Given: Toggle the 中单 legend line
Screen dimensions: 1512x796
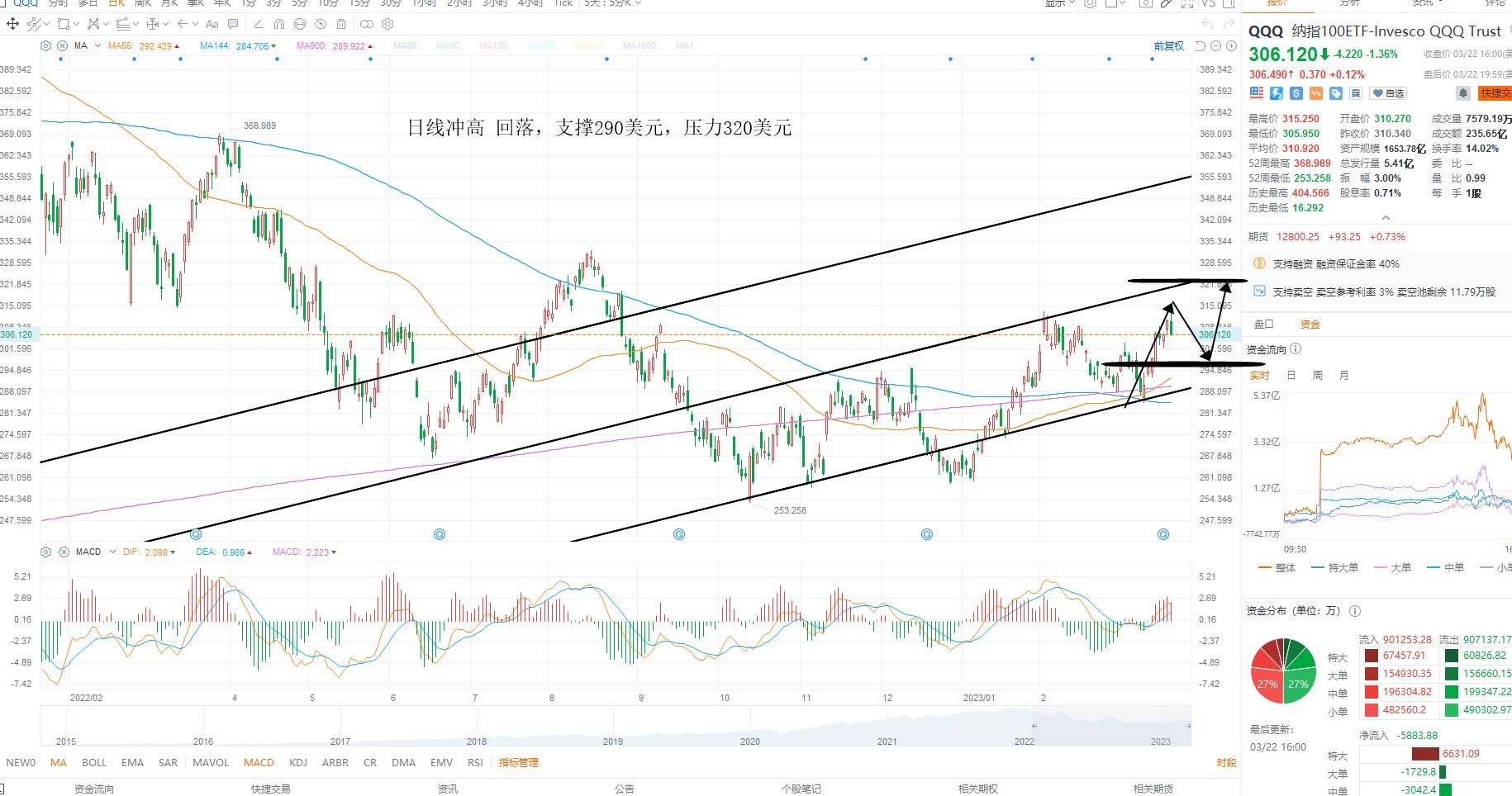Looking at the screenshot, I should click(1446, 568).
